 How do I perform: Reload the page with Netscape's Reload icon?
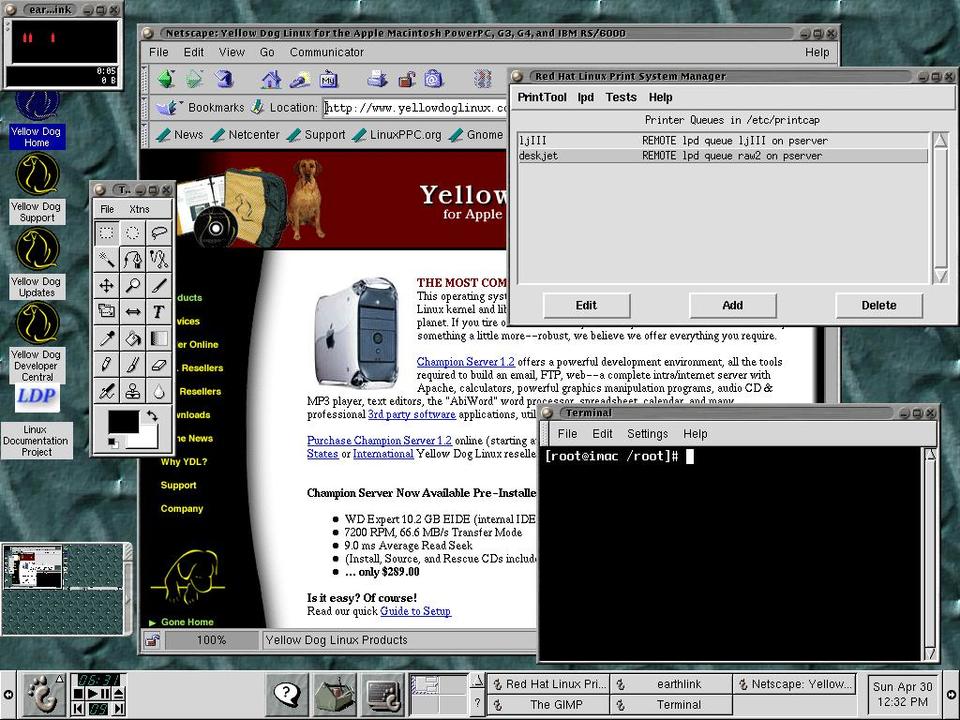click(x=223, y=79)
